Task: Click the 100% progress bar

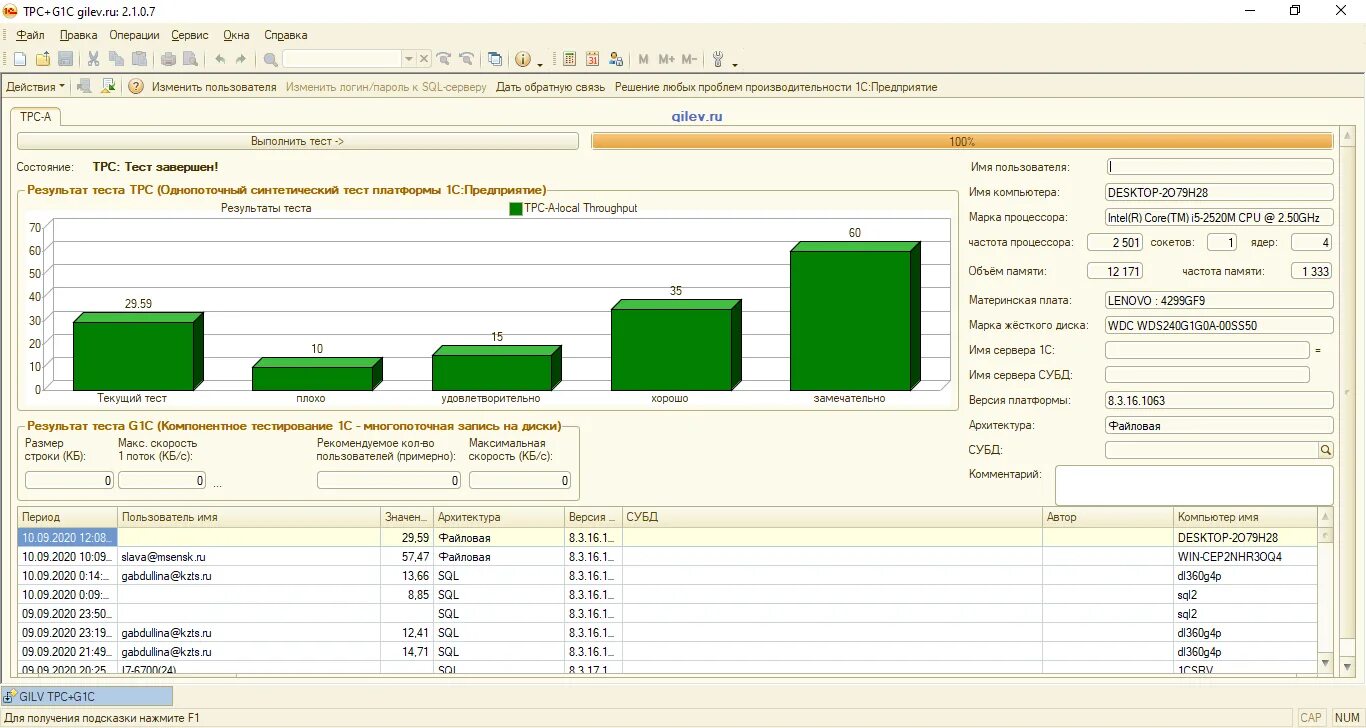Action: point(962,142)
